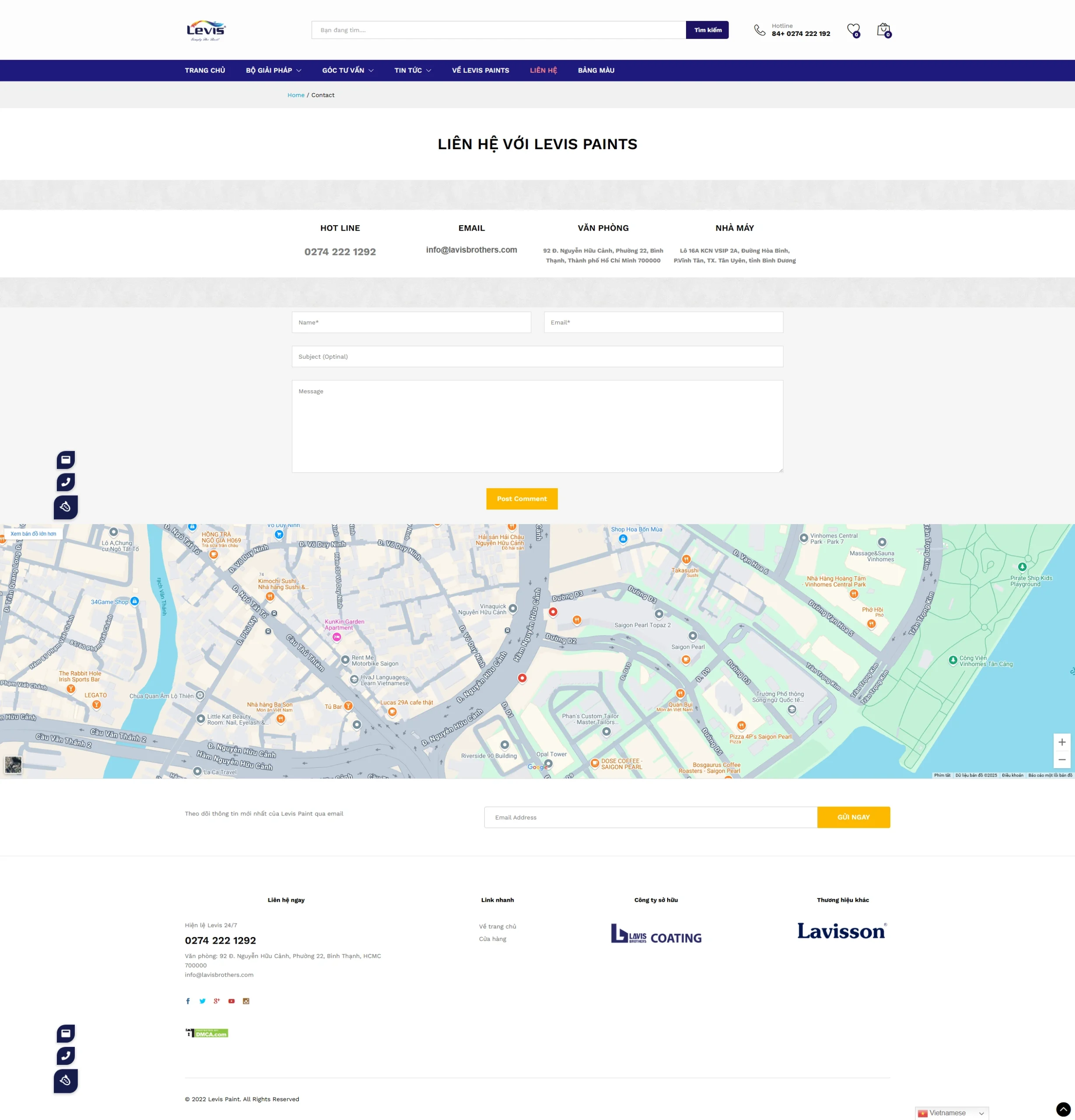Open Về Levis Paints menu item
This screenshot has width=1075, height=1120.
click(481, 70)
